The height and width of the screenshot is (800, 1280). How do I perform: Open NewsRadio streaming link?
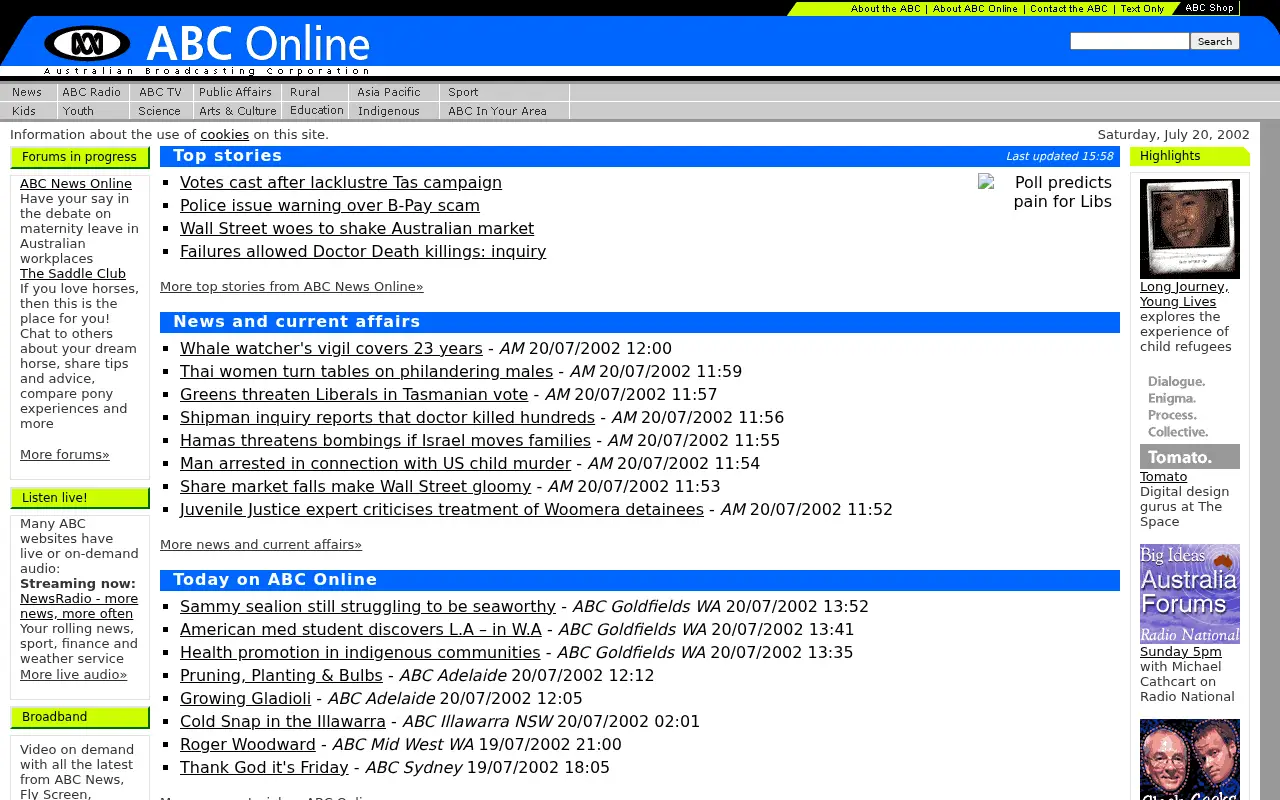click(79, 606)
